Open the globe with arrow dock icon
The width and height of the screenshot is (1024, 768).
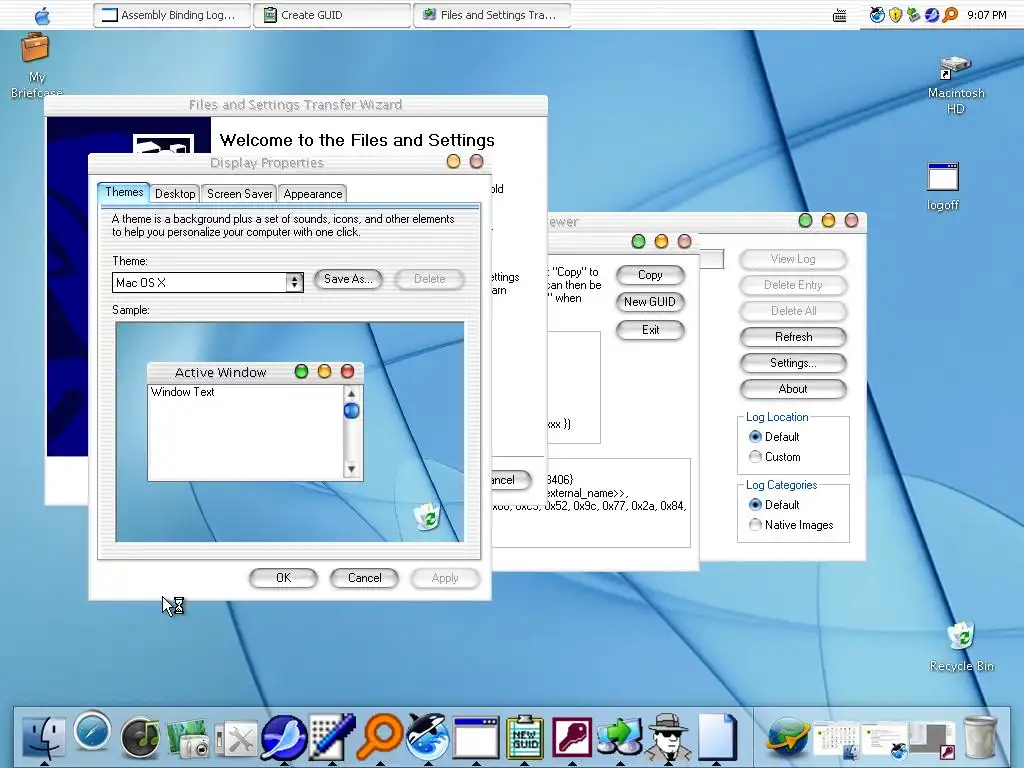click(788, 738)
